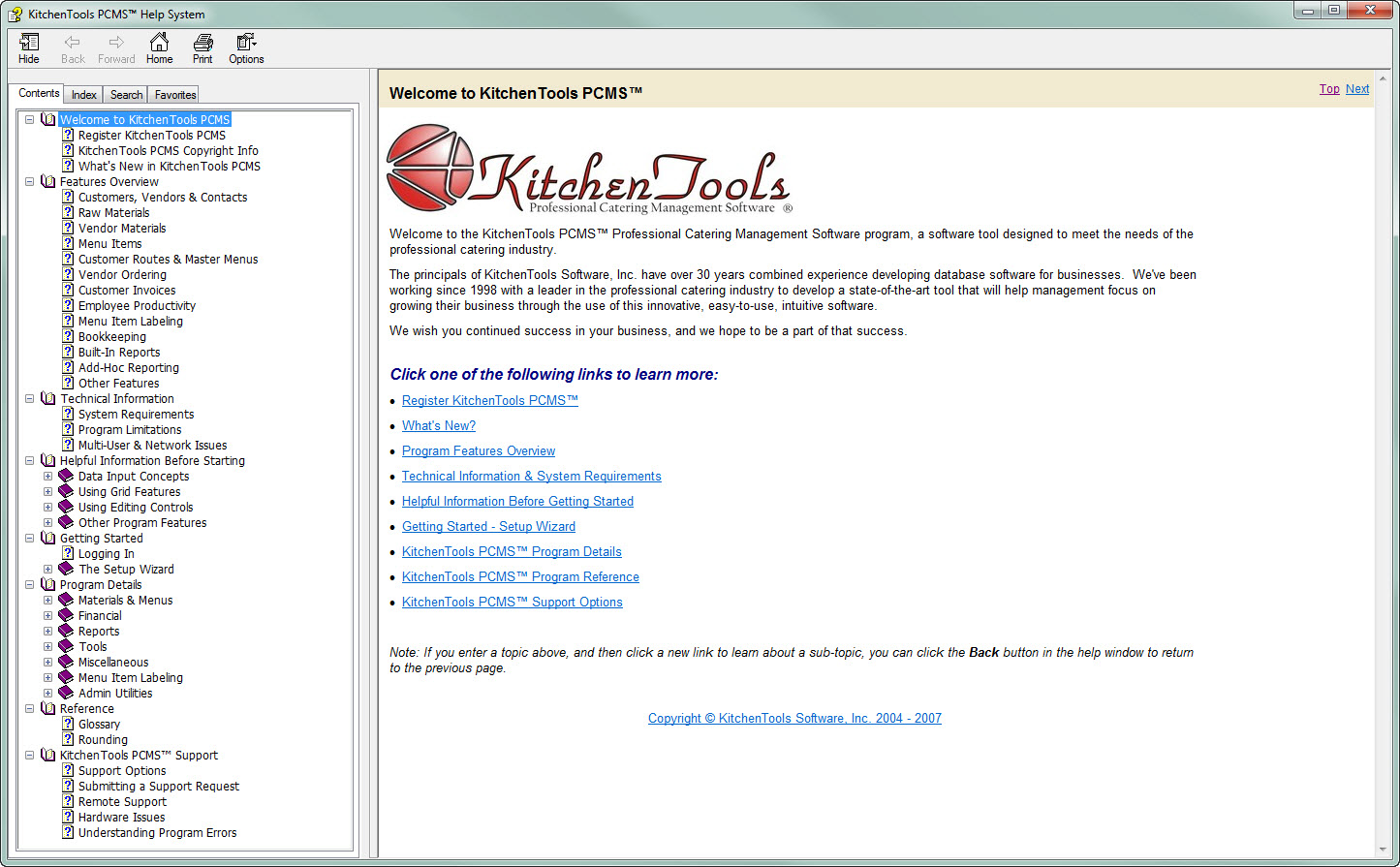Screen dimensions: 1400x867
Task: Click the book icon beside Features Overview
Action: [x=48, y=181]
